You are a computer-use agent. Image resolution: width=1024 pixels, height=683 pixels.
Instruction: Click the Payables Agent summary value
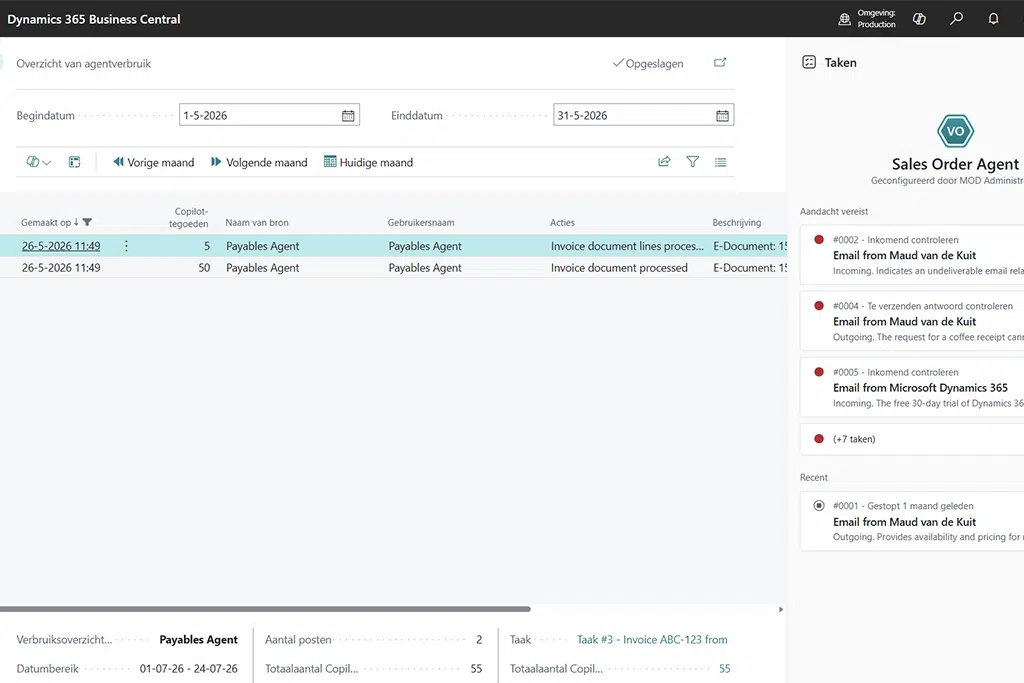coord(199,640)
